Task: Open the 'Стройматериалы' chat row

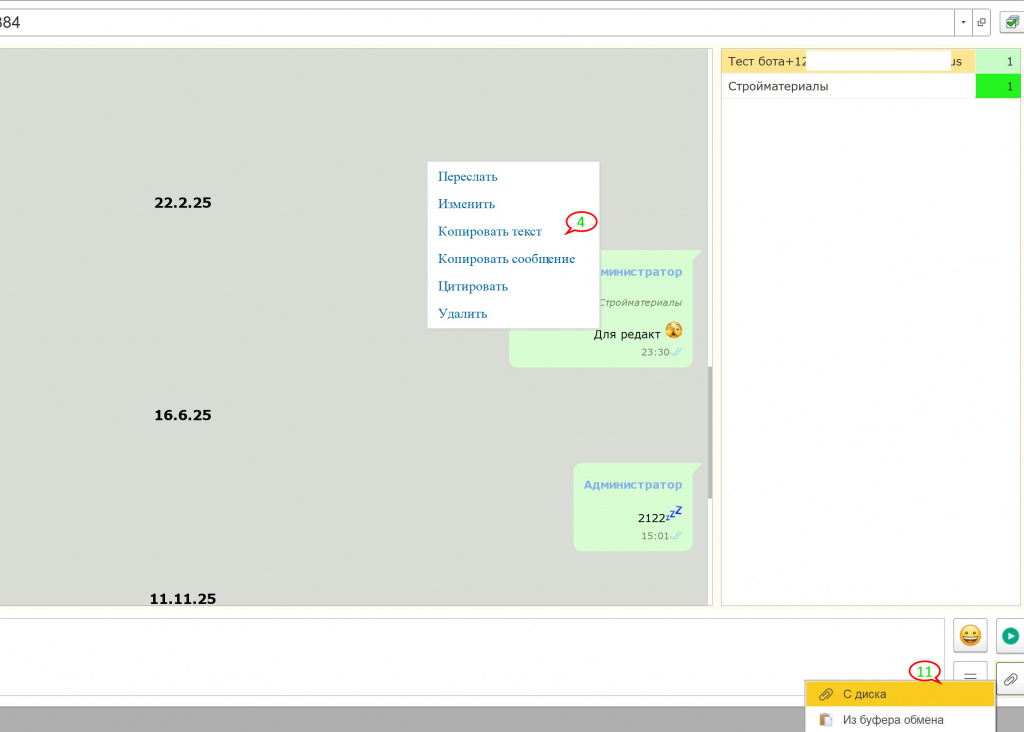Action: [848, 86]
